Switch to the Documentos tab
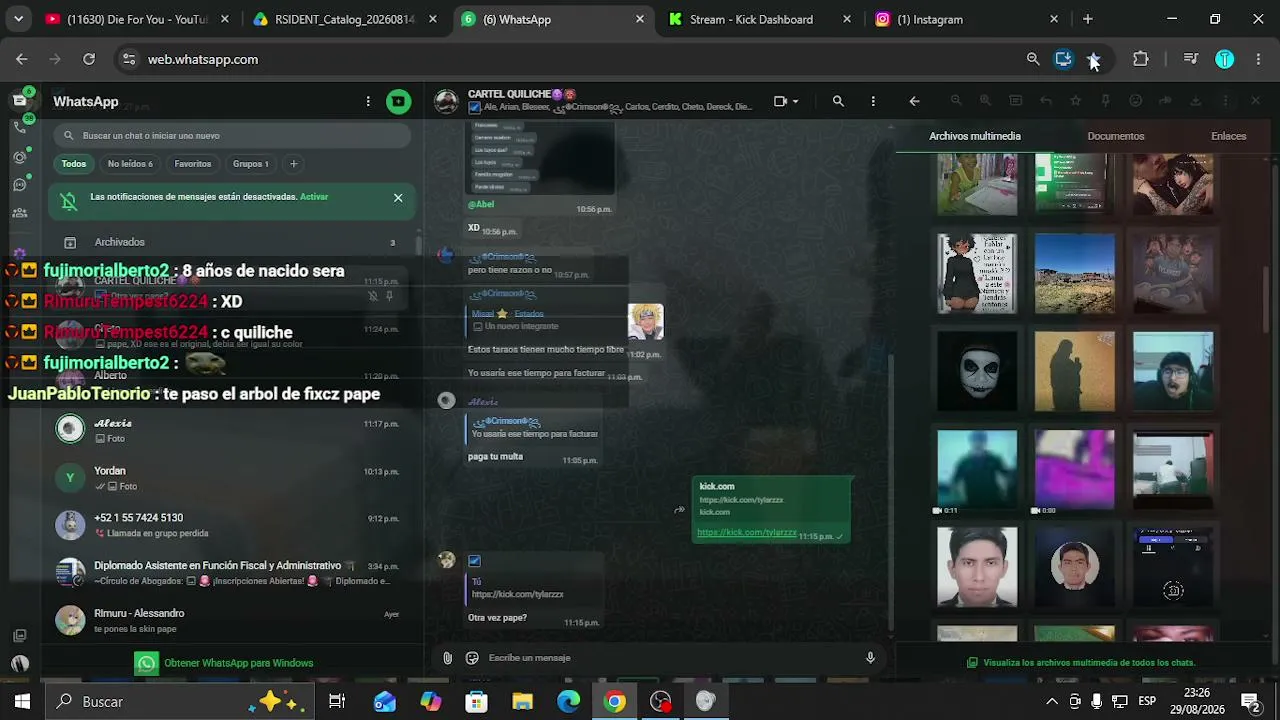 [x=1116, y=136]
